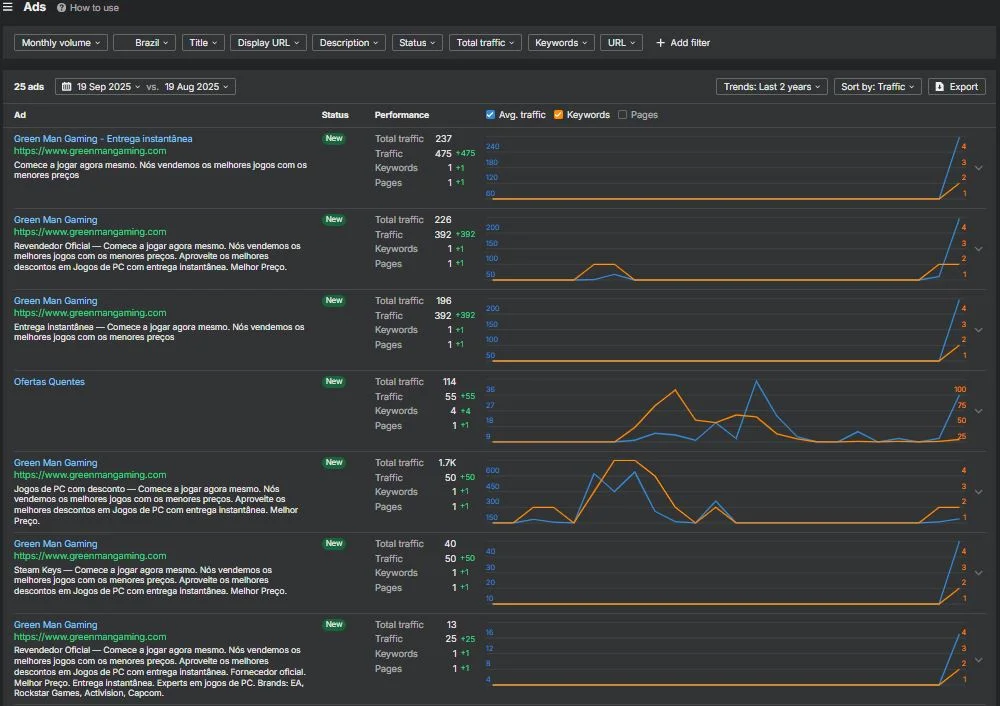Click the Export button
Image resolution: width=1000 pixels, height=706 pixels.
[x=957, y=87]
